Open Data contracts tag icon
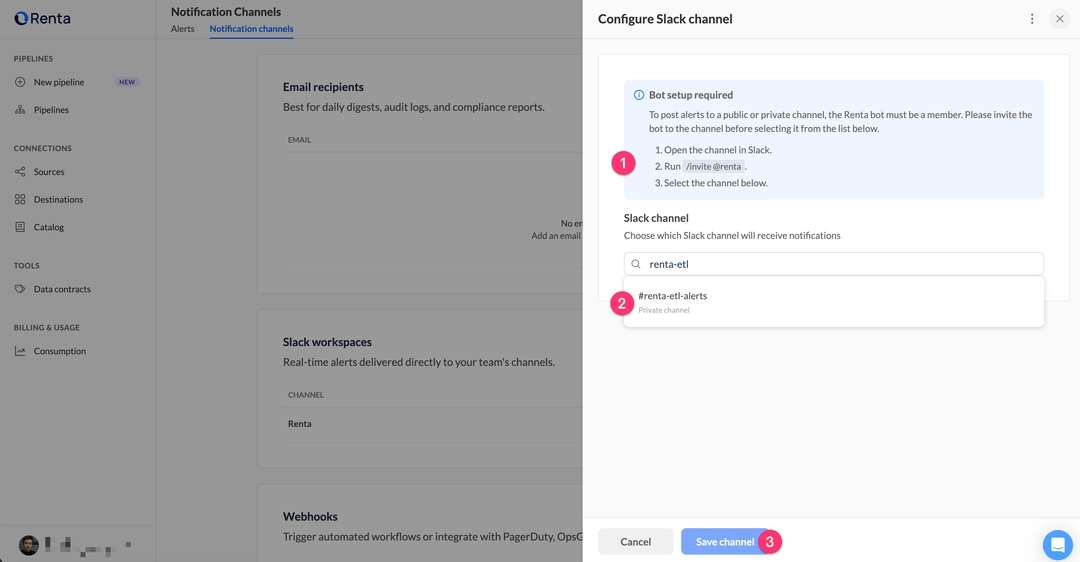 click(20, 289)
